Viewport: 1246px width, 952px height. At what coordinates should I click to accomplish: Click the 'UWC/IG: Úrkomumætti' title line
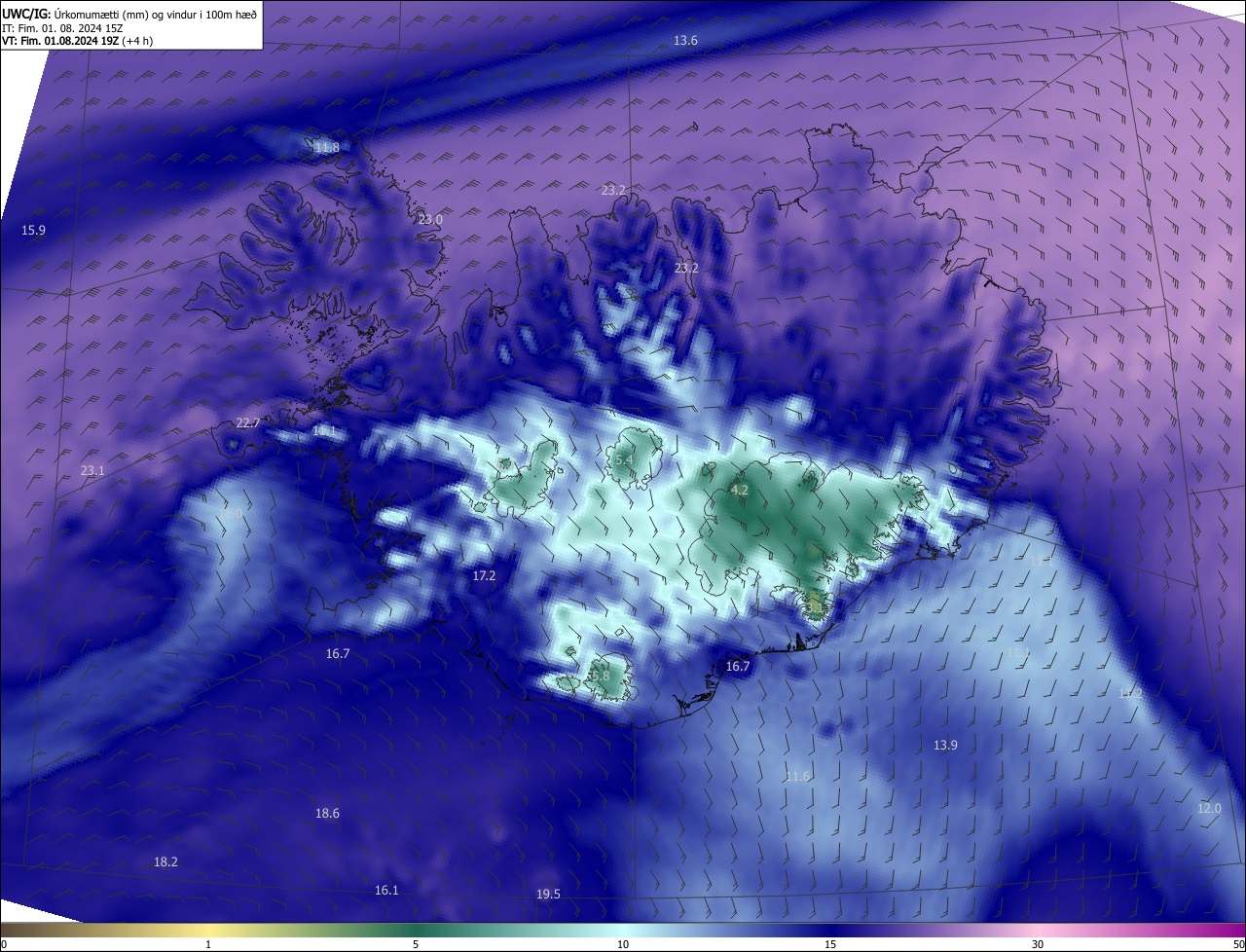[x=128, y=14]
